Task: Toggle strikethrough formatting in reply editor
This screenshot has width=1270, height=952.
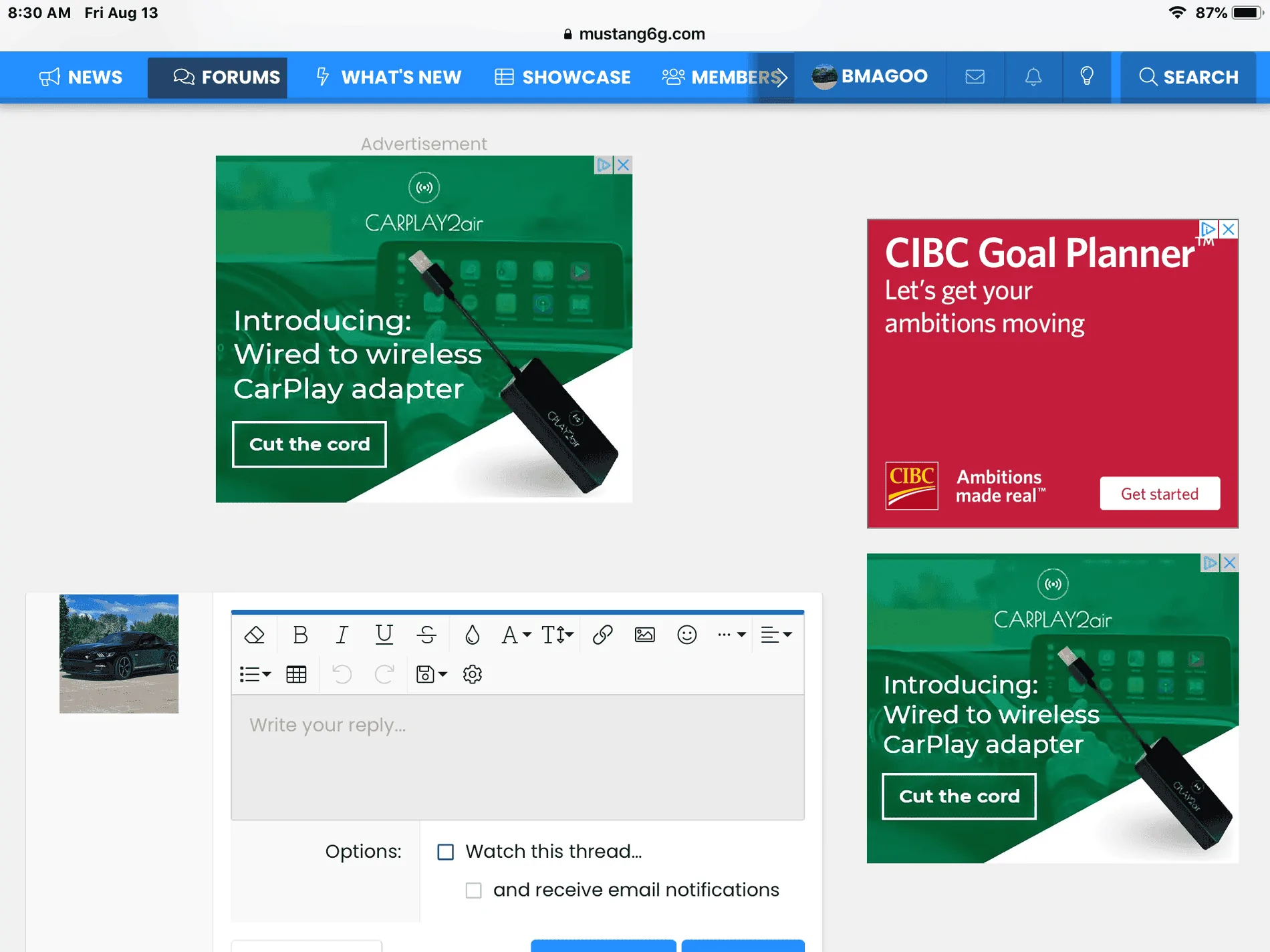Action: 426,635
